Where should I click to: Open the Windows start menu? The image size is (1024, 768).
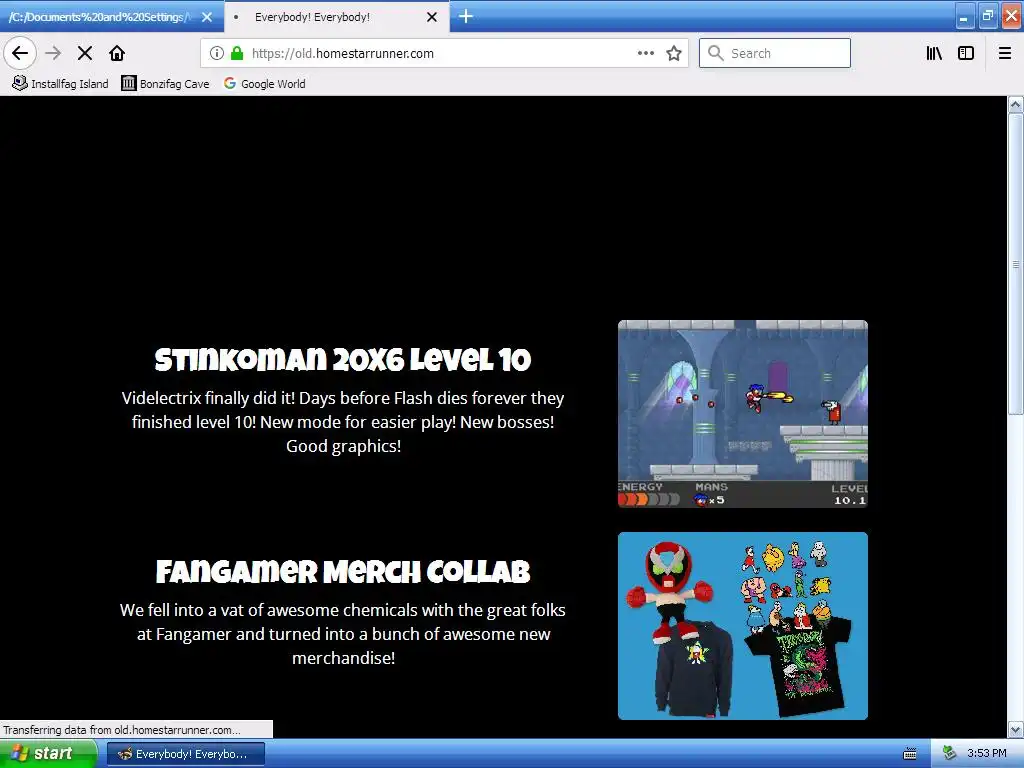[48, 754]
